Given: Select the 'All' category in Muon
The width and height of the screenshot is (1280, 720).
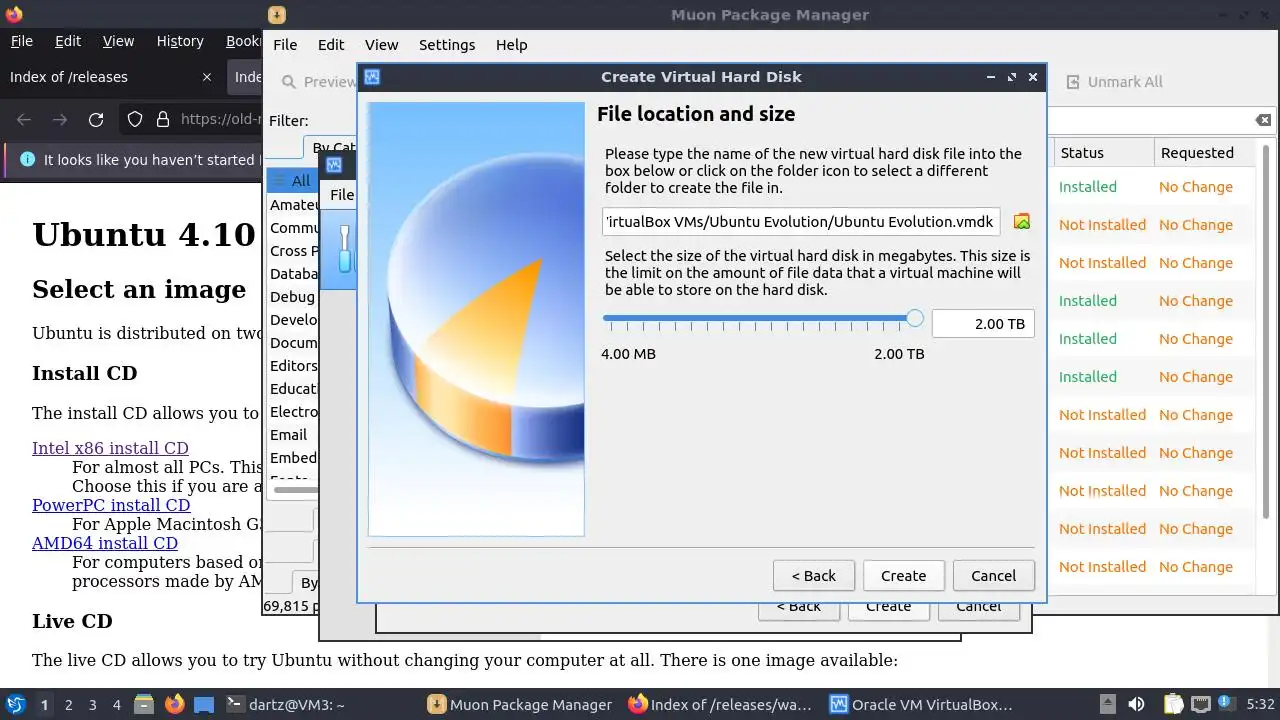Looking at the screenshot, I should tap(292, 181).
